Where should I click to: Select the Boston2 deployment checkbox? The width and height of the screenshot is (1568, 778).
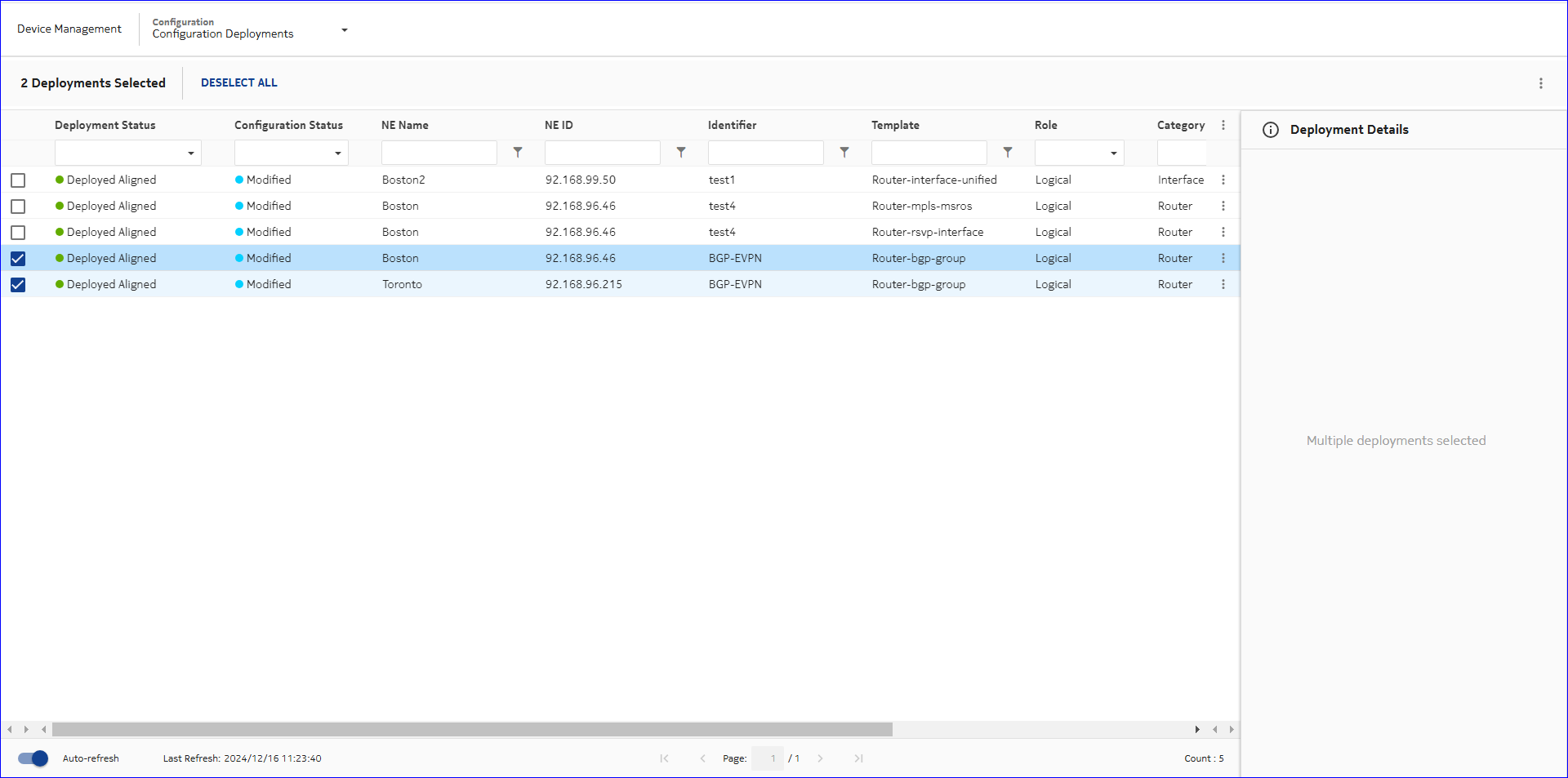coord(18,180)
